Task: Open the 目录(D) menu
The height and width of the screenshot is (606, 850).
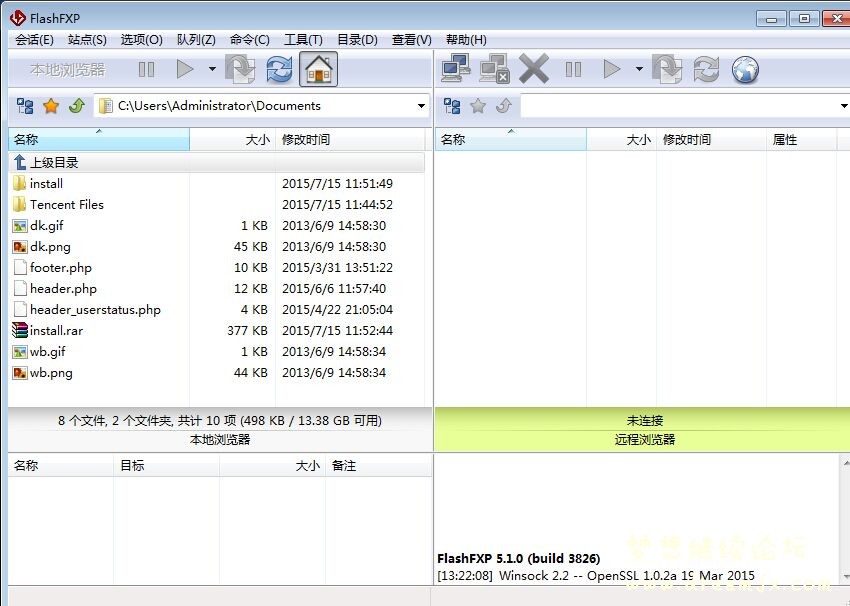Action: [357, 40]
